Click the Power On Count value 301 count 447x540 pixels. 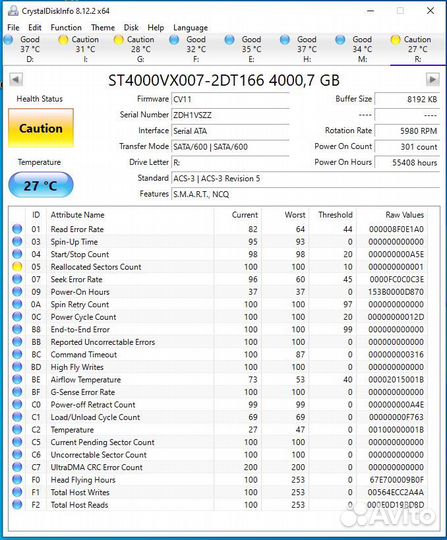coord(407,147)
